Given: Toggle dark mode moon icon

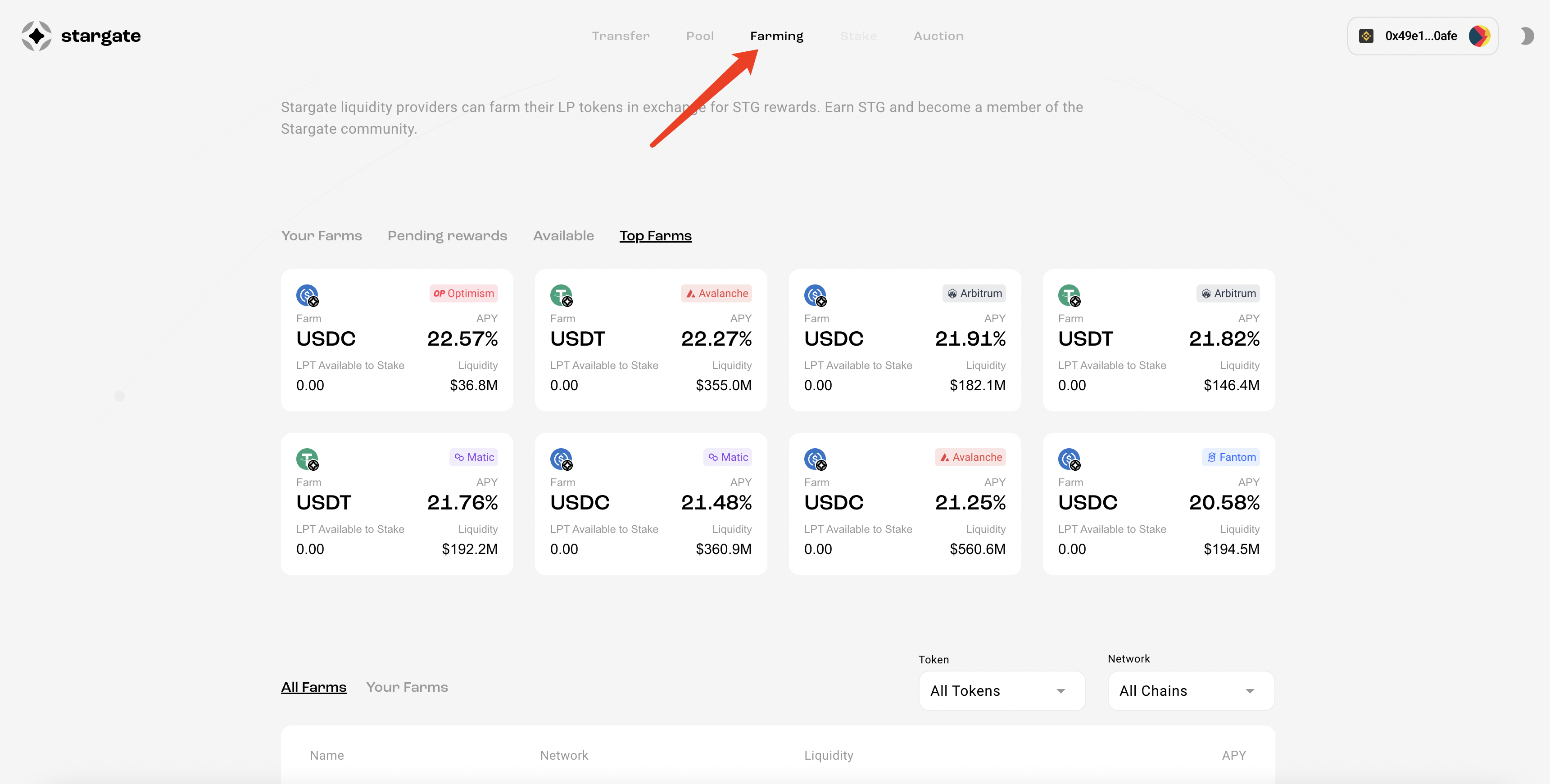Looking at the screenshot, I should tap(1527, 36).
